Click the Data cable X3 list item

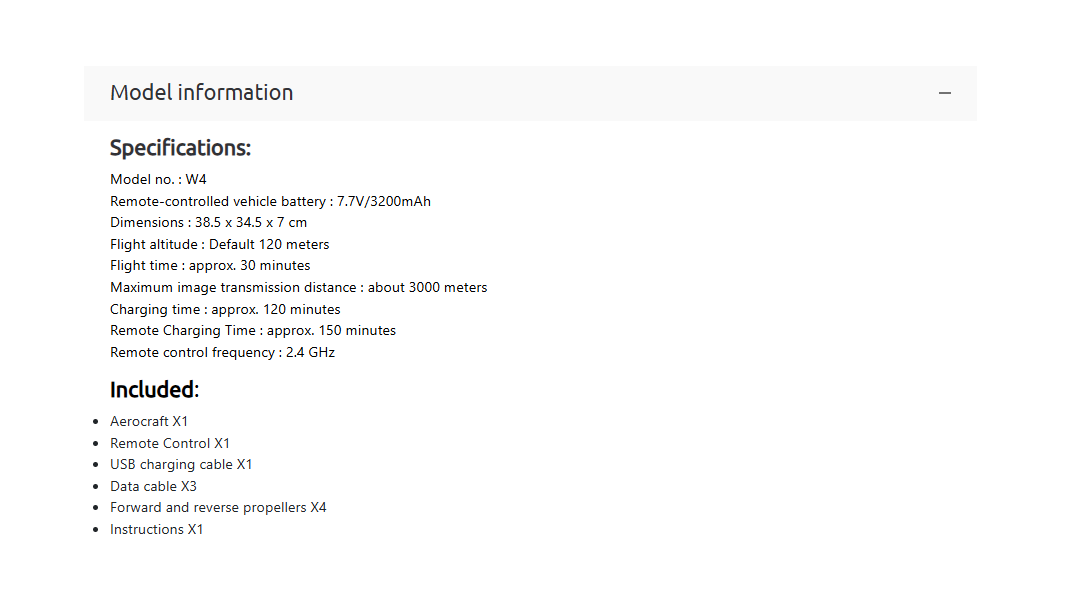153,486
